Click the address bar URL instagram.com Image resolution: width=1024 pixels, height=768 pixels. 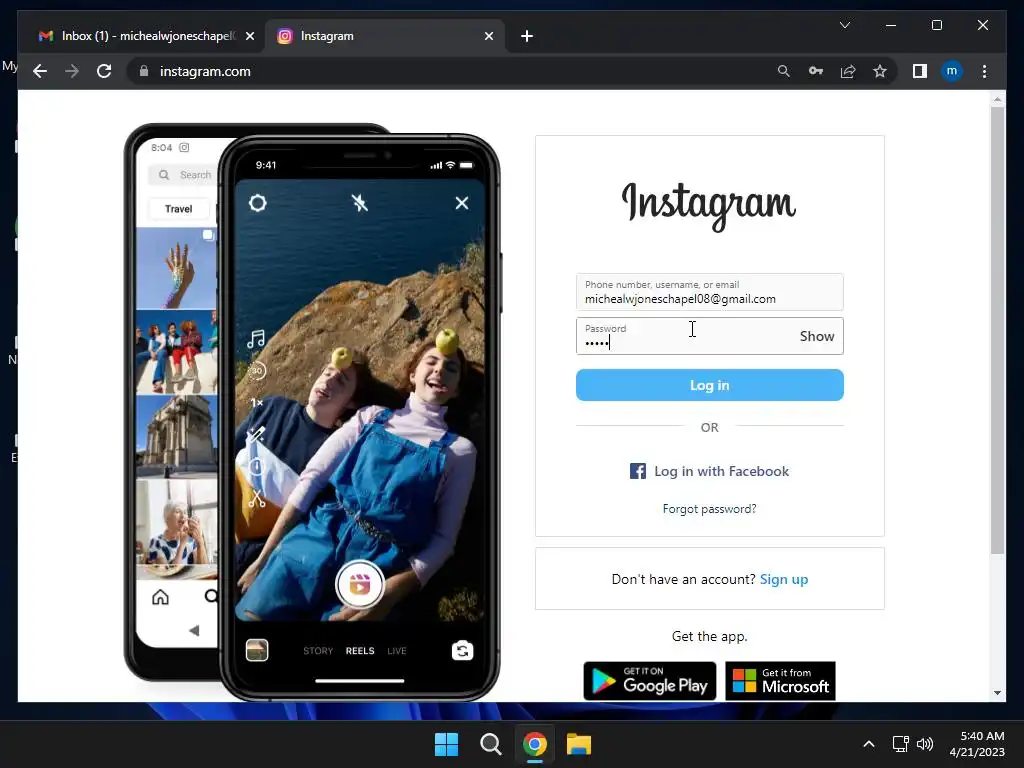pyautogui.click(x=205, y=71)
